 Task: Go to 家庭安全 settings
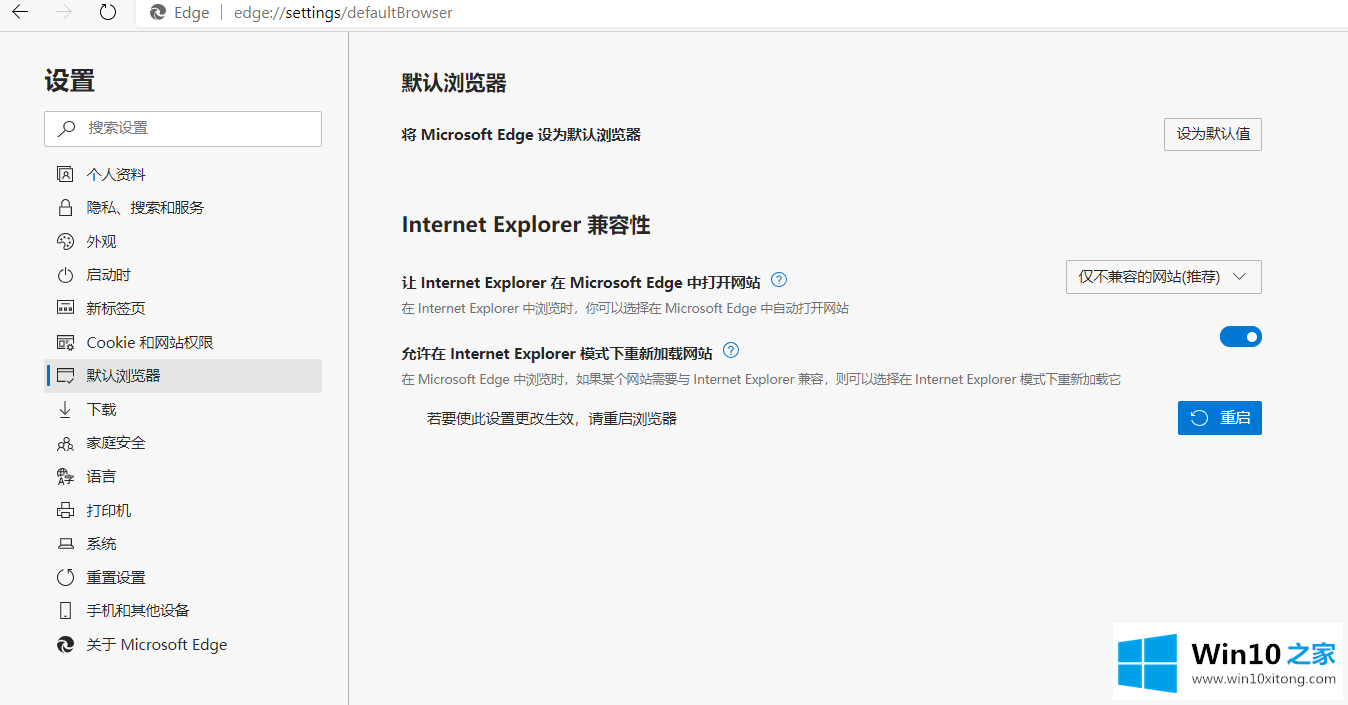click(x=183, y=443)
